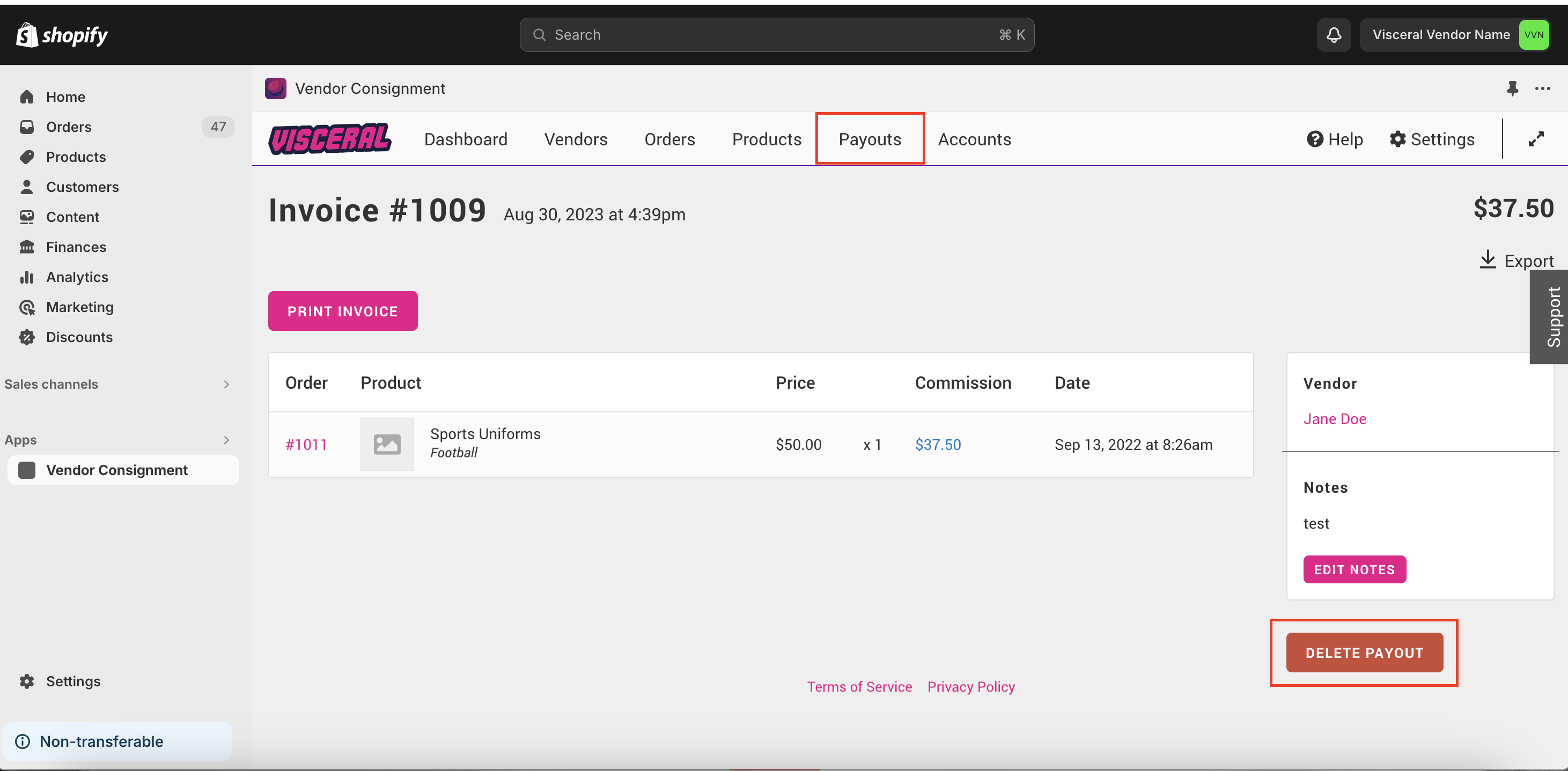Click the Delete Payout button

click(x=1364, y=653)
